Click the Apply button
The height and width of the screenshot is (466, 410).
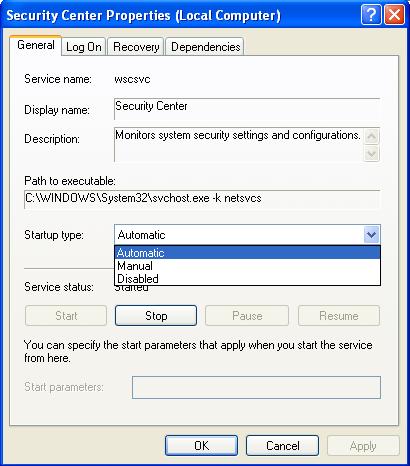[363, 445]
